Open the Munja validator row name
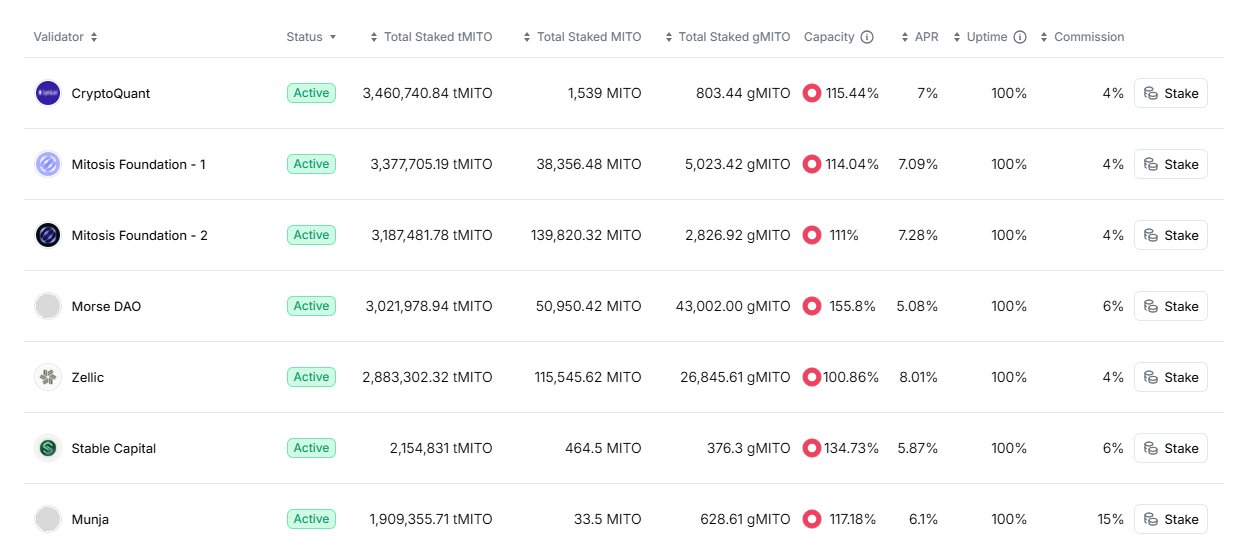The width and height of the screenshot is (1259, 551). (x=90, y=519)
